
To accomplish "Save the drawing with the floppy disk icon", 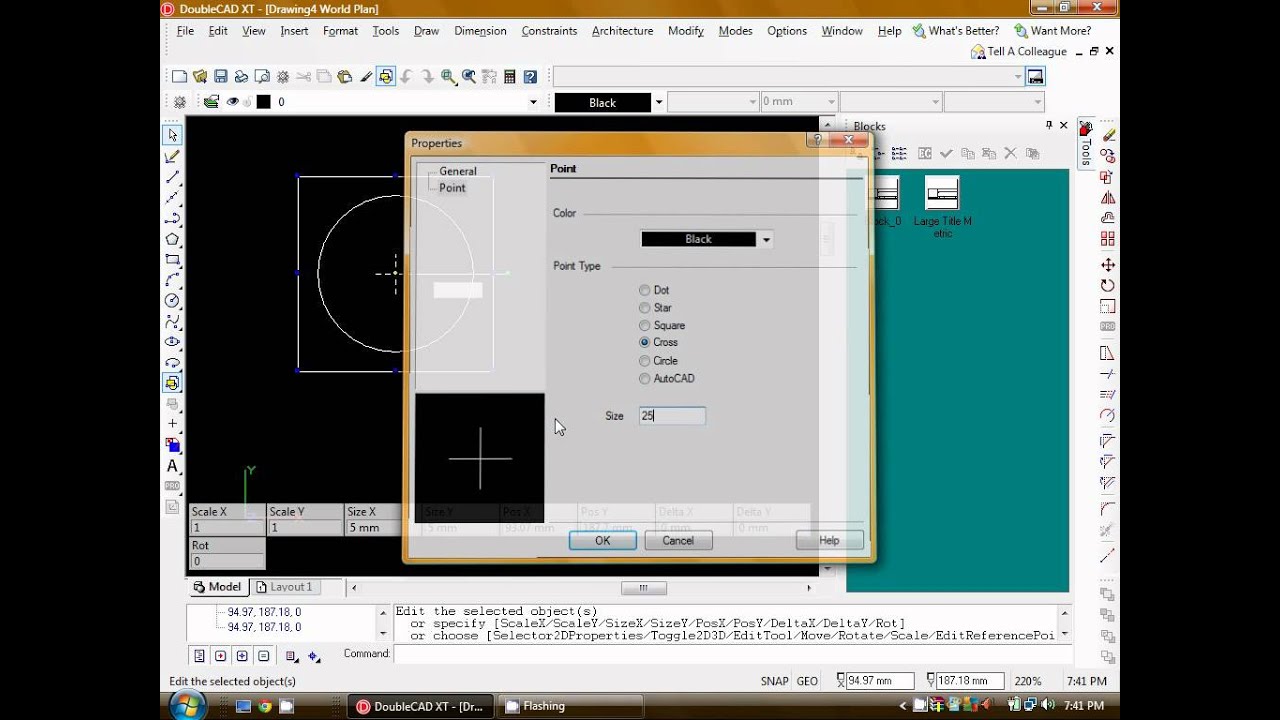I will pyautogui.click(x=220, y=76).
